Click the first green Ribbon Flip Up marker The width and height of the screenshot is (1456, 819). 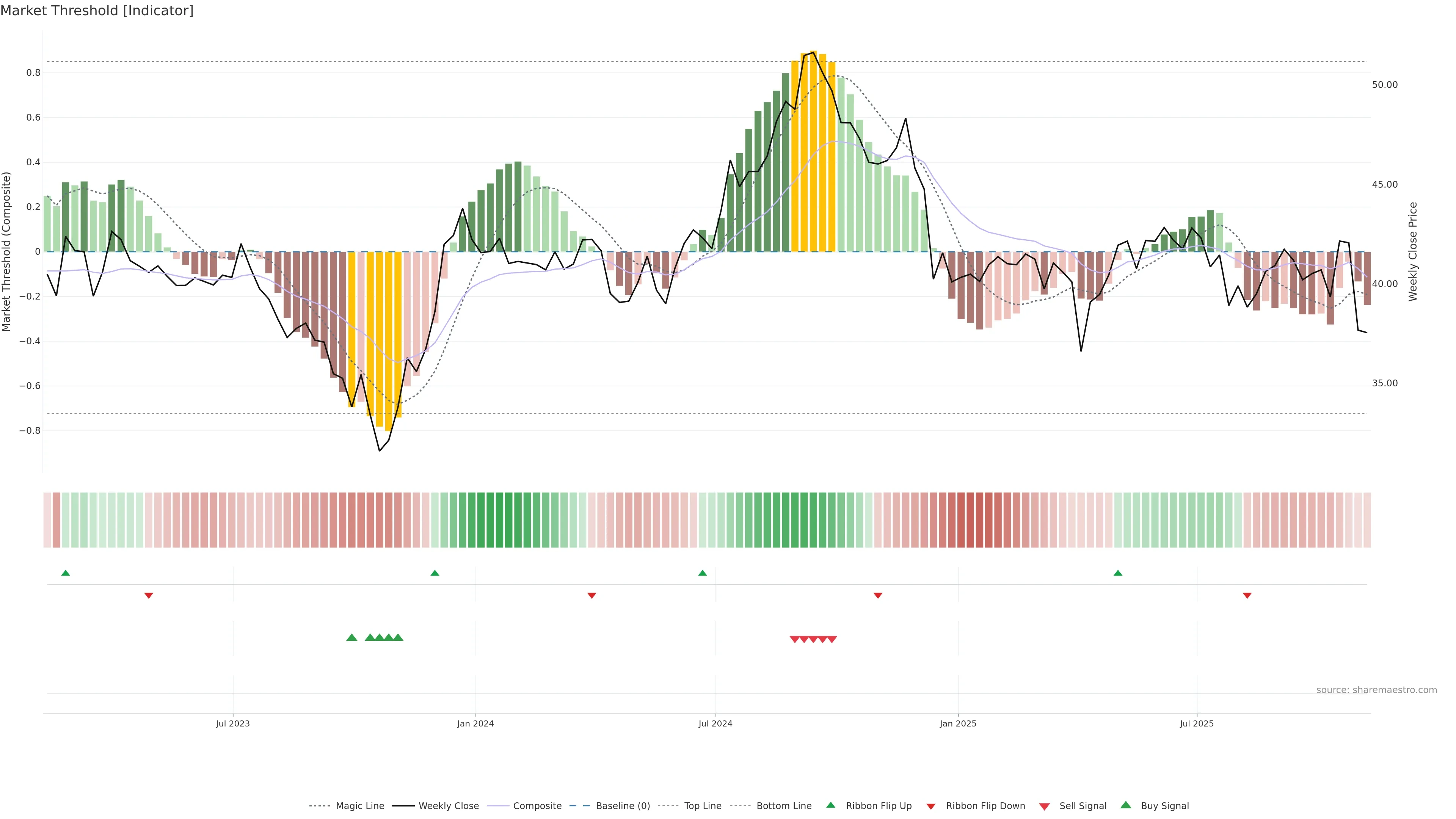pos(66,573)
